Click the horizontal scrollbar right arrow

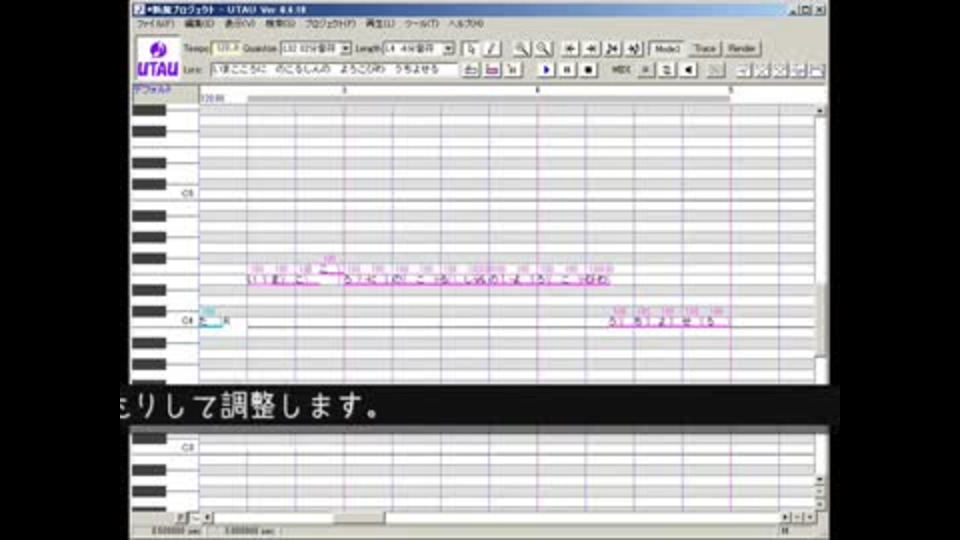click(785, 518)
